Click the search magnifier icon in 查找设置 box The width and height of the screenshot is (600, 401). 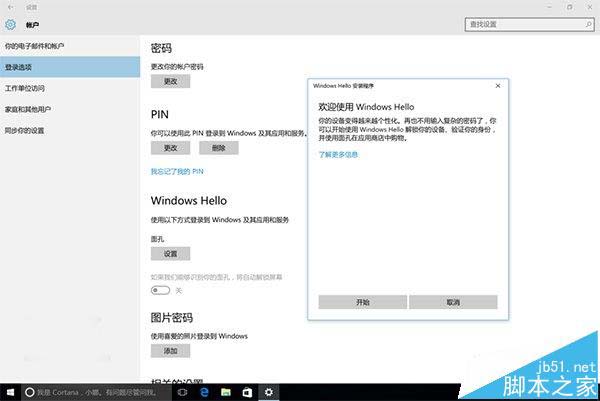[589, 24]
